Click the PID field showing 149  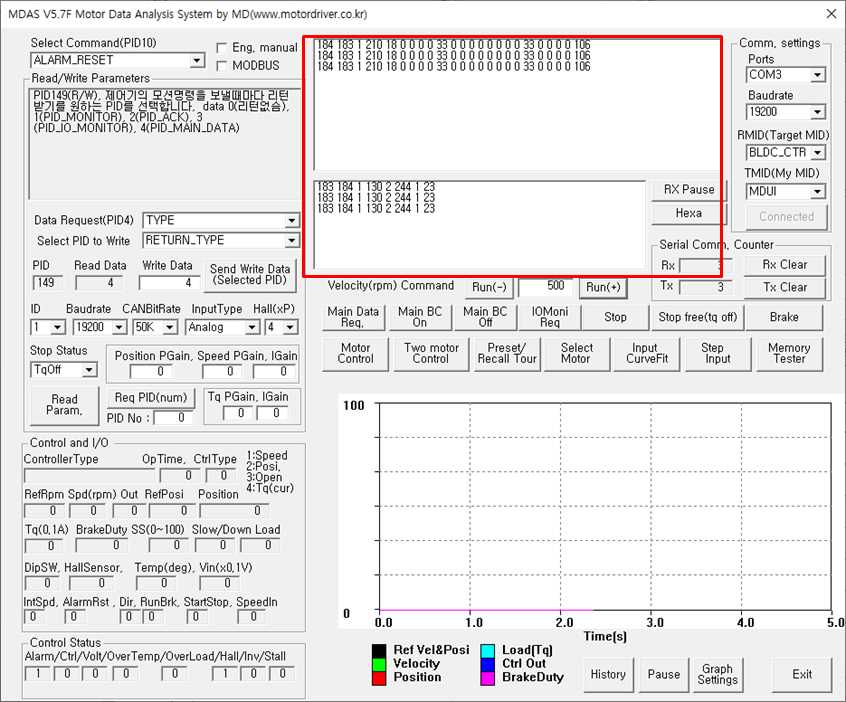(x=47, y=283)
